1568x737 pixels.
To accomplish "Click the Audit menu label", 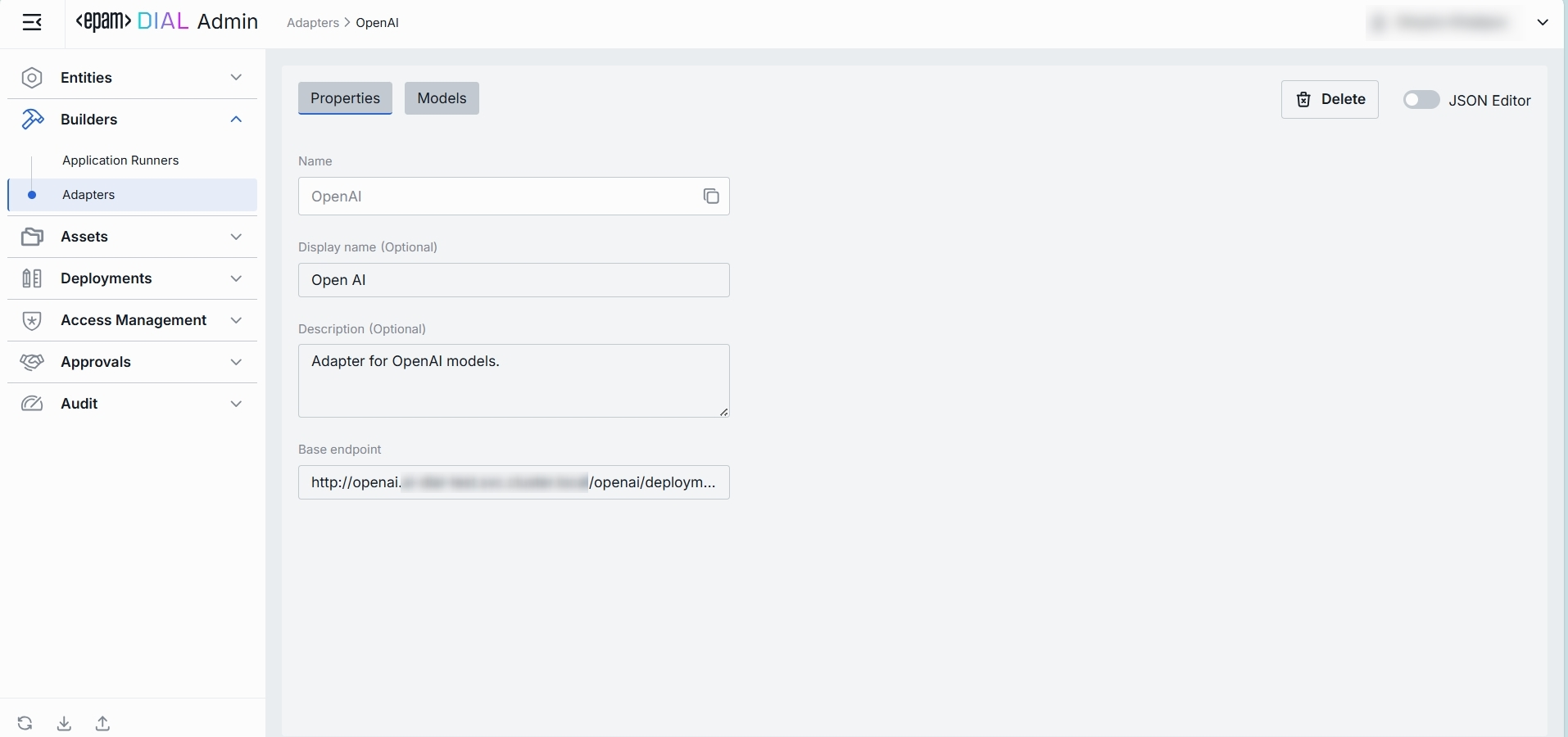I will pyautogui.click(x=79, y=404).
